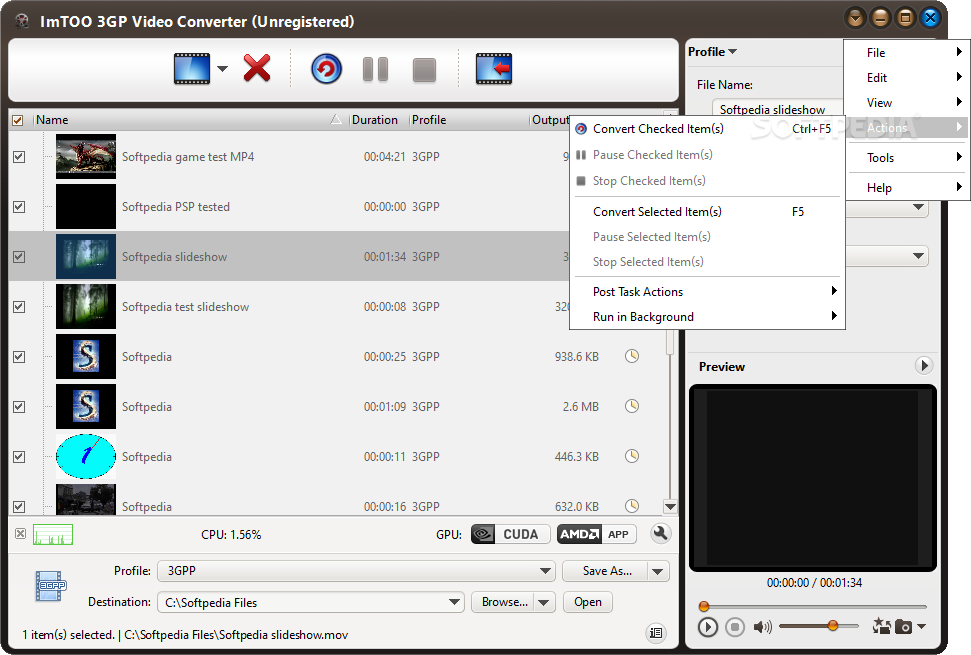Uncheck Softpedia PSP tested item
Screen dimensions: 971x655
[x=19, y=207]
